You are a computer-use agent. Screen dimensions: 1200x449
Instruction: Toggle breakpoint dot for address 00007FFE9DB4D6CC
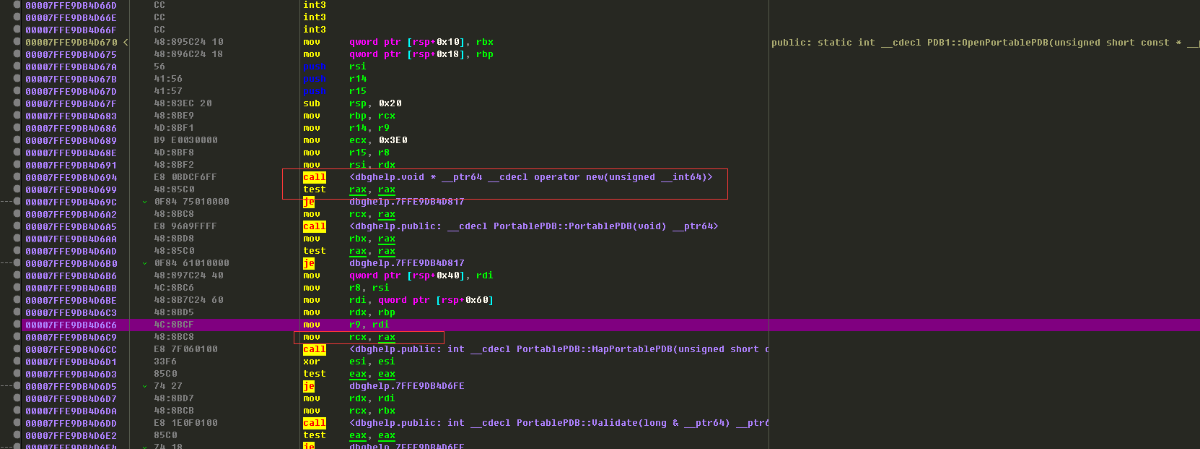tap(18, 349)
